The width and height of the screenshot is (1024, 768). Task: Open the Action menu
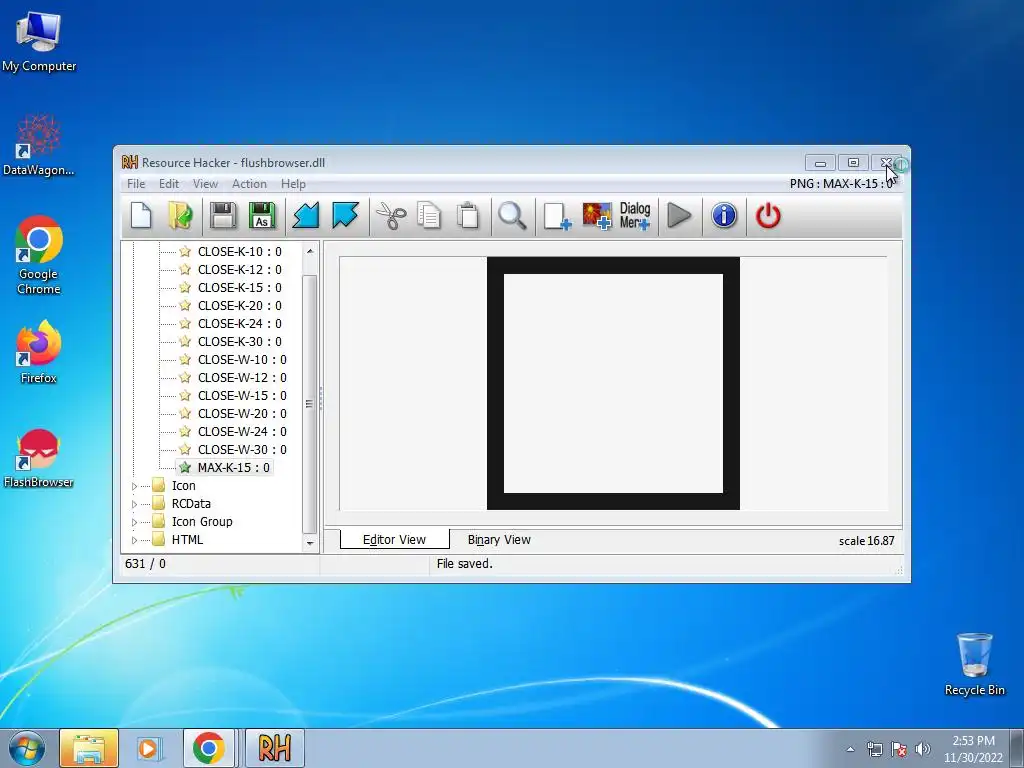(249, 184)
